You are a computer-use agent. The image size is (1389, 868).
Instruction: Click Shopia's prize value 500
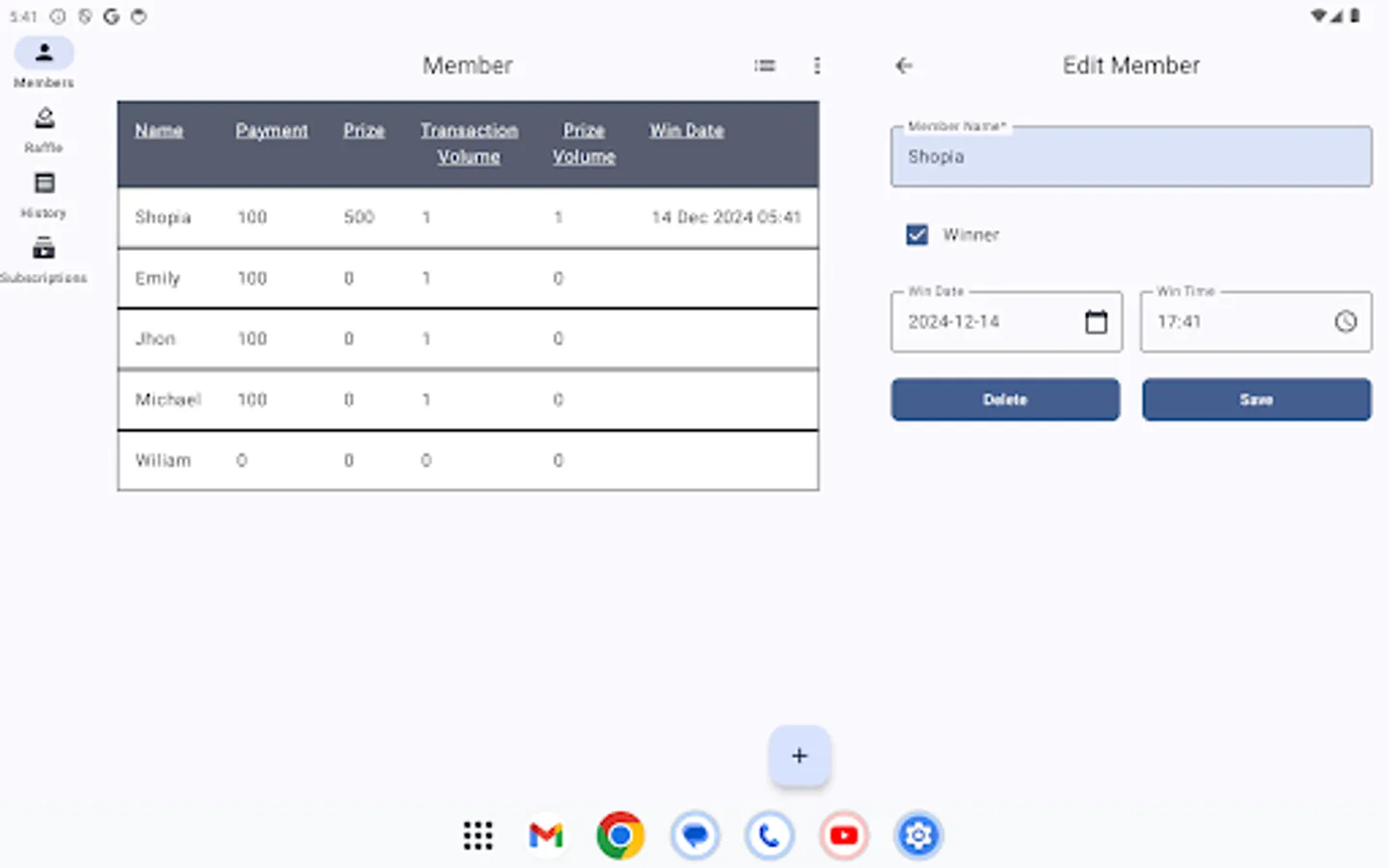359,217
